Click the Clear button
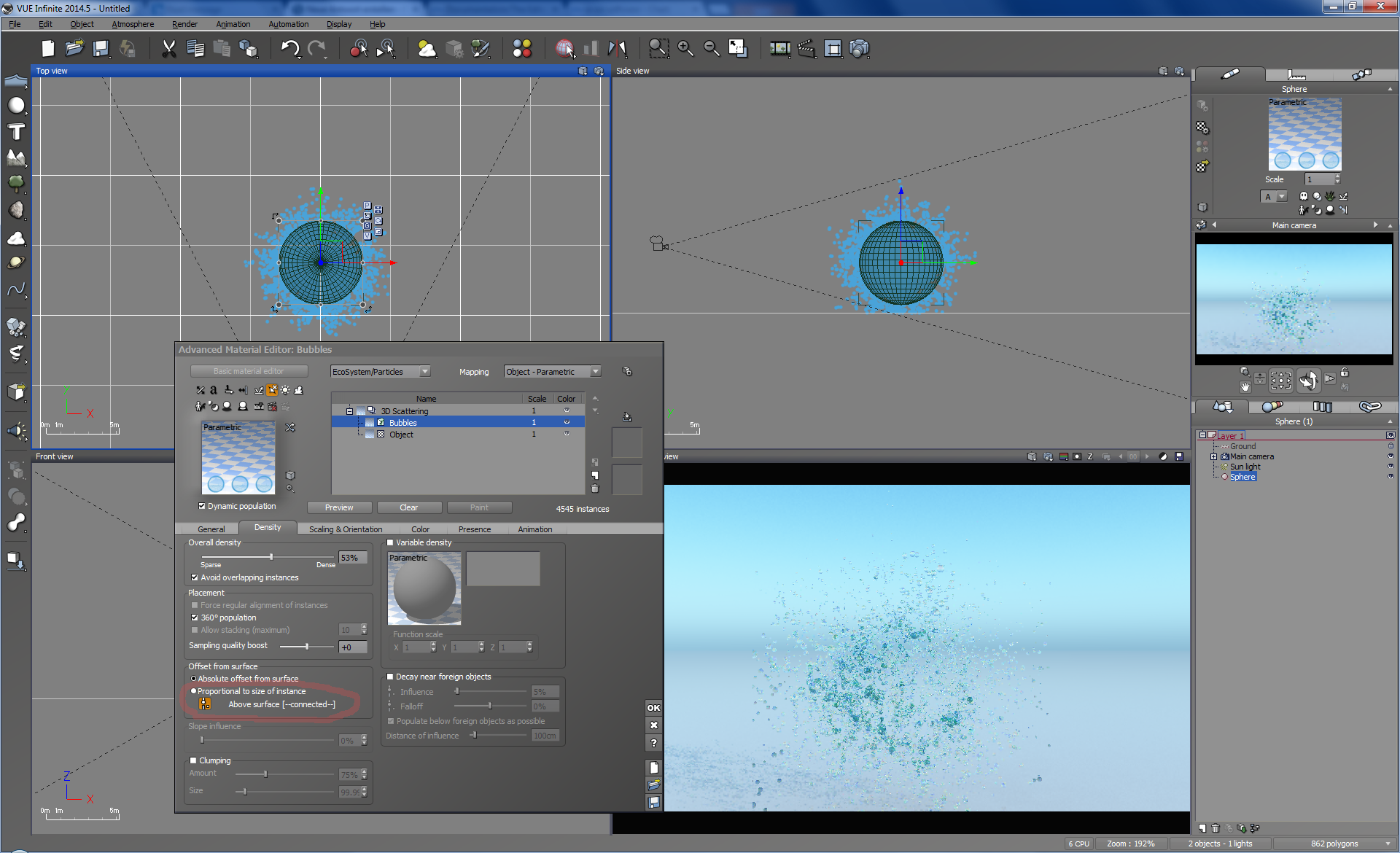 click(x=408, y=507)
